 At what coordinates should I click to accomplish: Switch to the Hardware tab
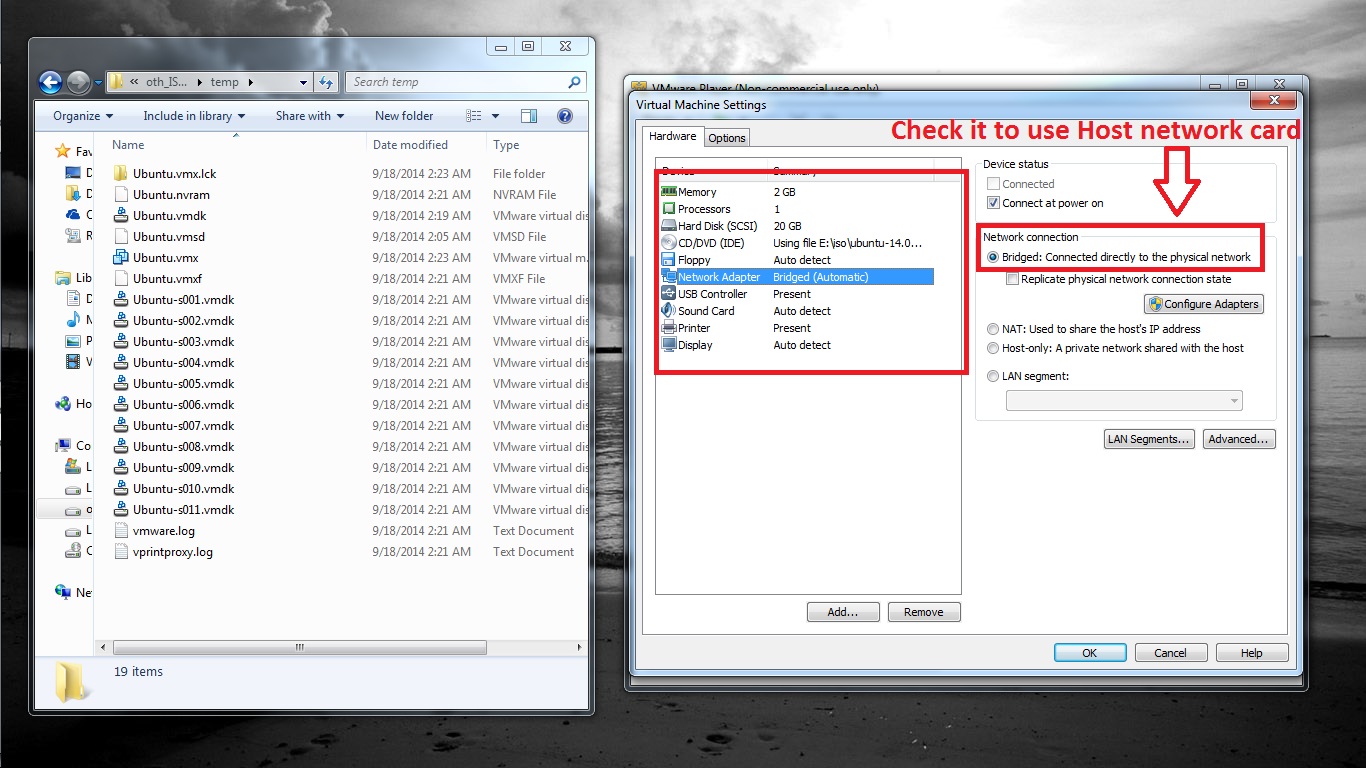click(x=672, y=137)
